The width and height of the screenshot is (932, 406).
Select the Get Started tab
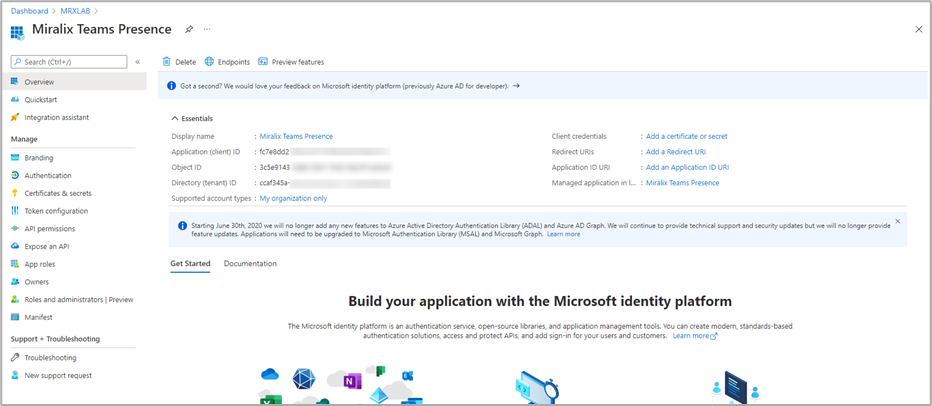[190, 263]
